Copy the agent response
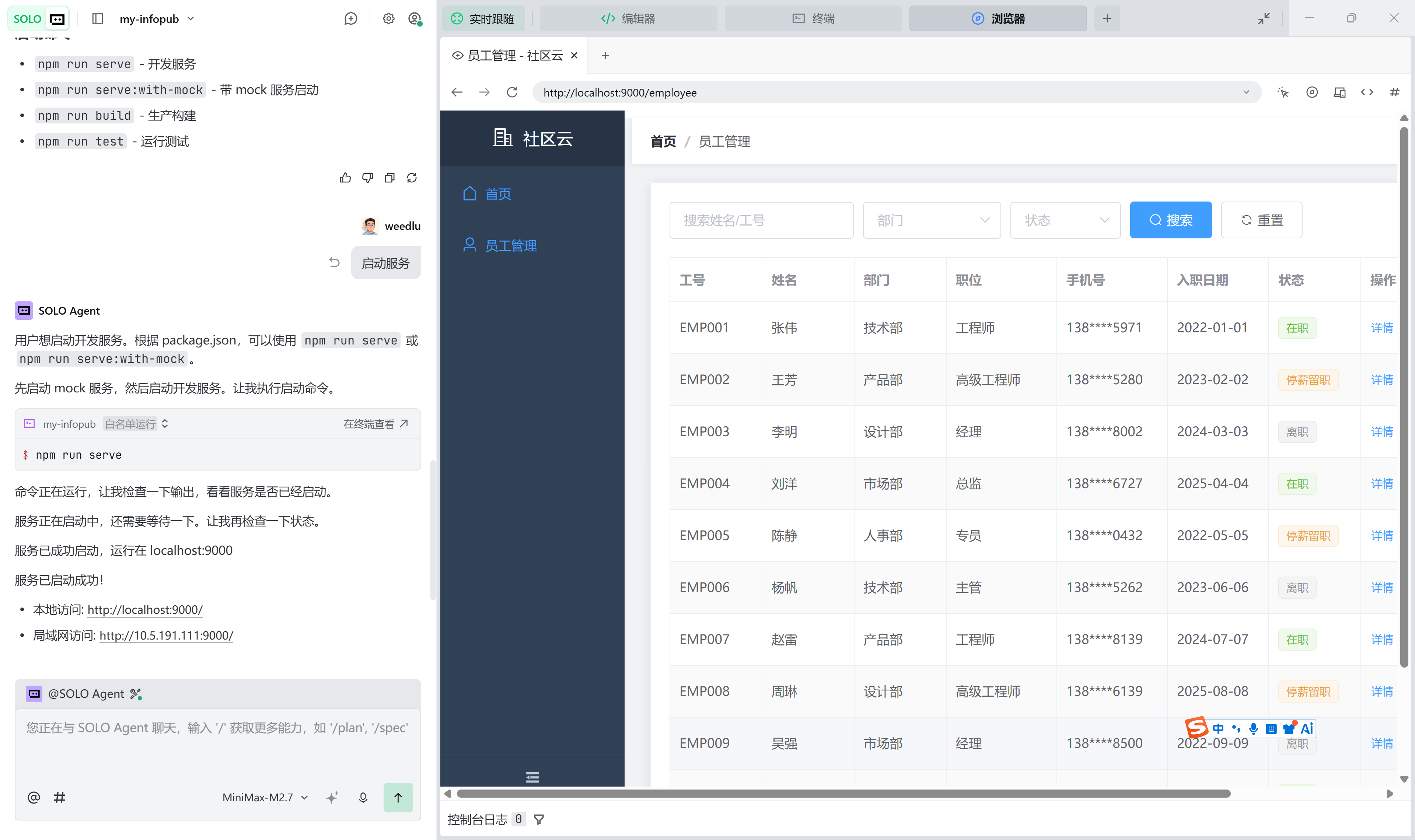 click(389, 178)
